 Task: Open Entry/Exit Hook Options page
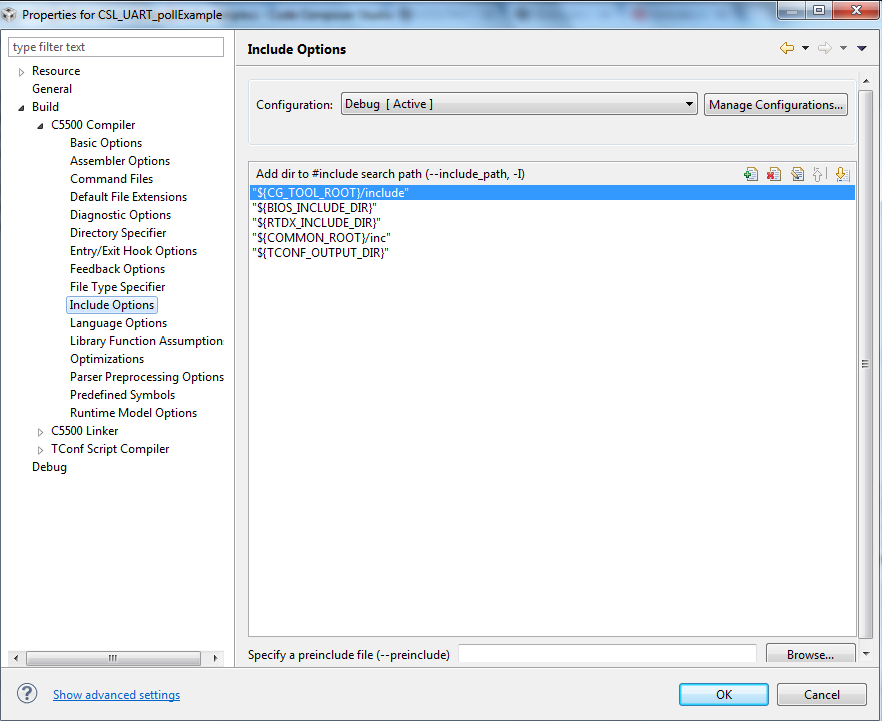click(133, 251)
